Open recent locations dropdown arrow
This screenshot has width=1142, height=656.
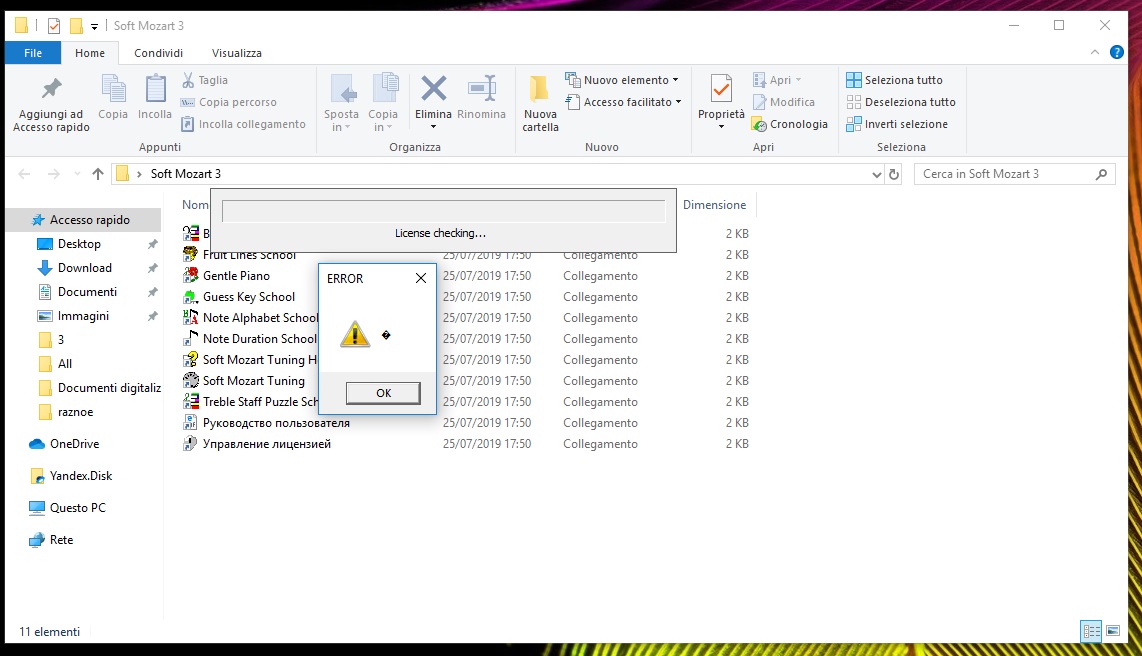[x=77, y=174]
